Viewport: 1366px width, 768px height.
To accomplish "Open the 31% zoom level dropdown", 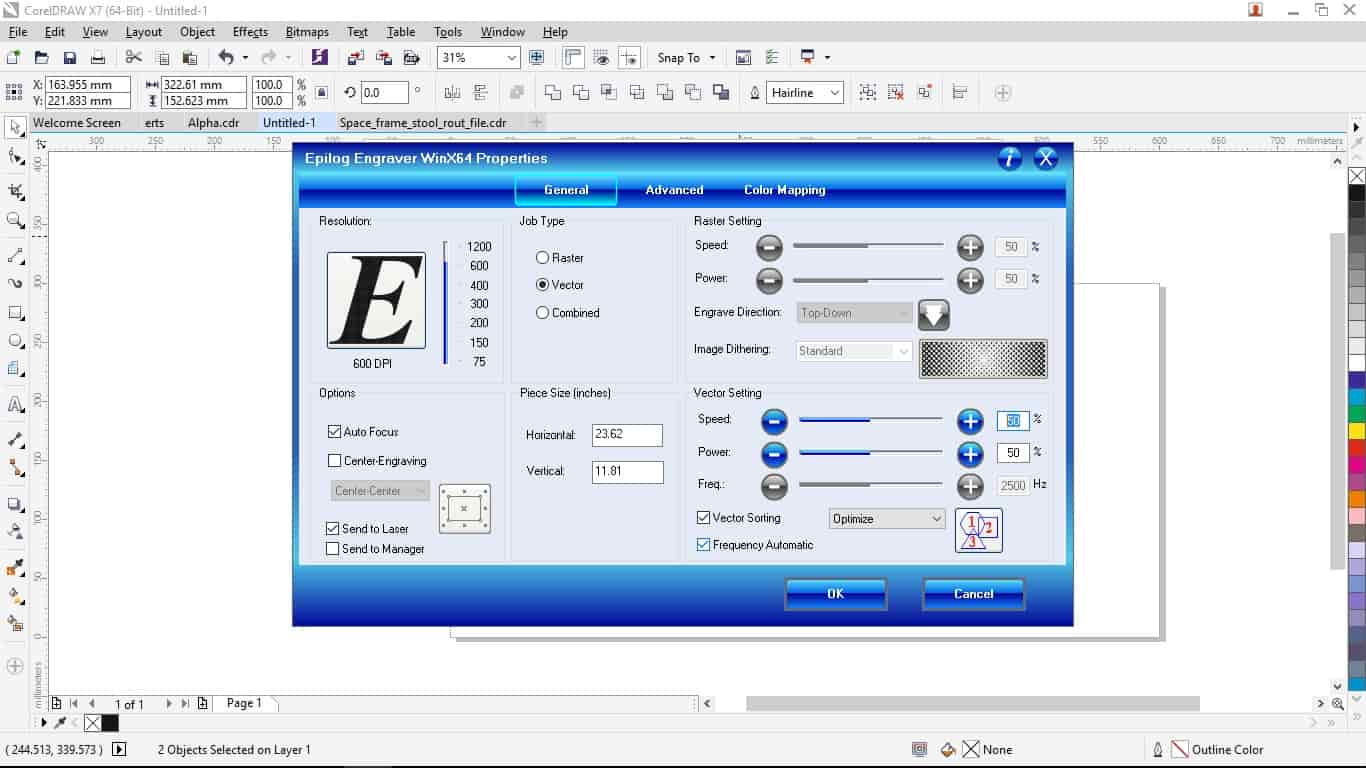I will [x=512, y=58].
